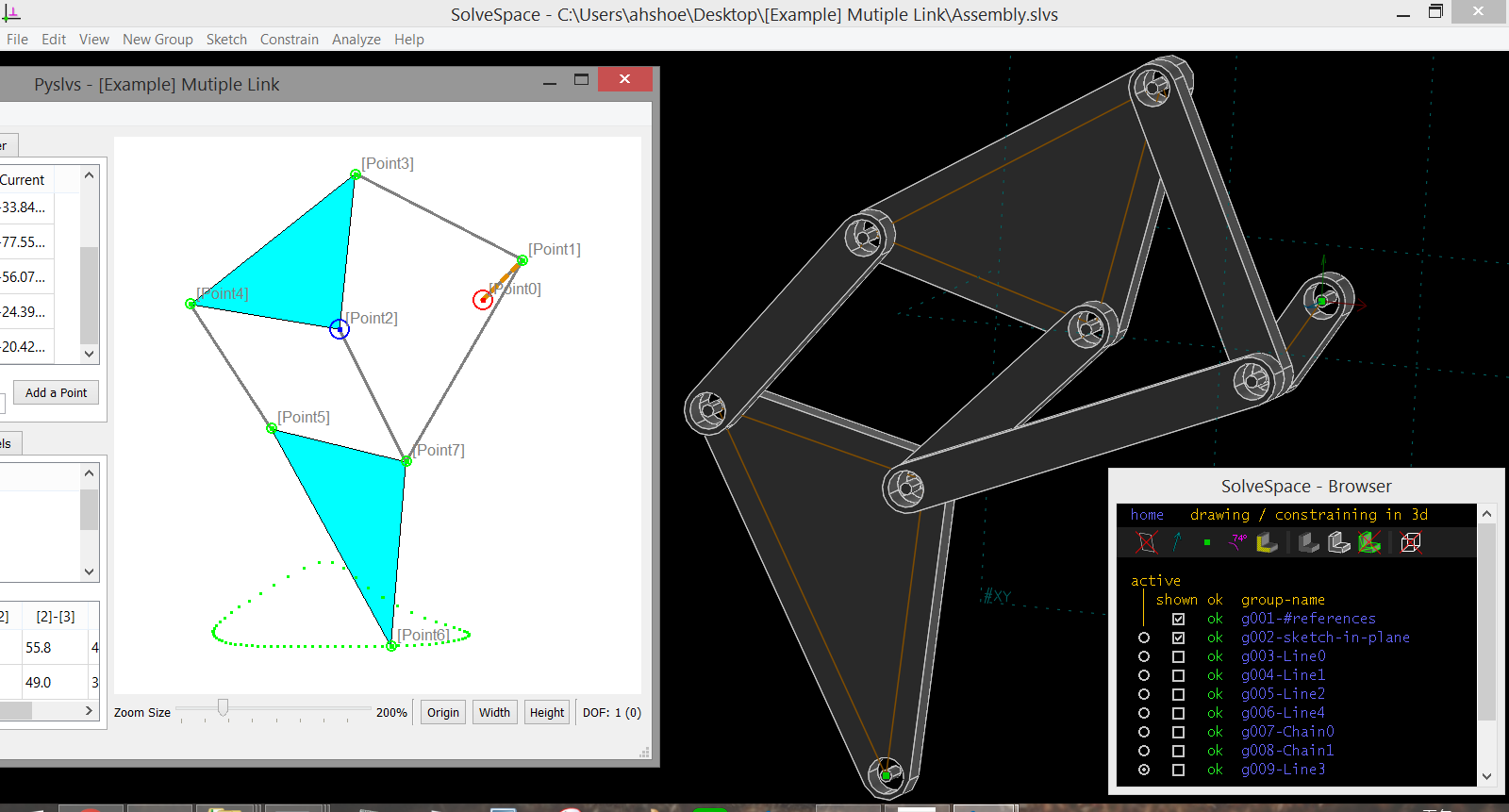Enable shown checkbox for g009-Line3

pyautogui.click(x=1179, y=770)
